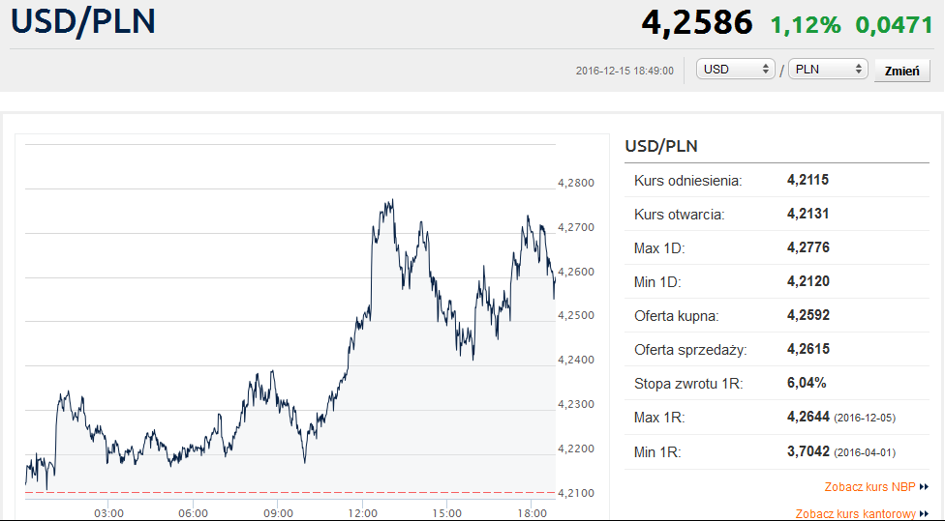Click the Max 1D value 4,2776
Viewport: 945px width, 521px height.
click(x=808, y=247)
